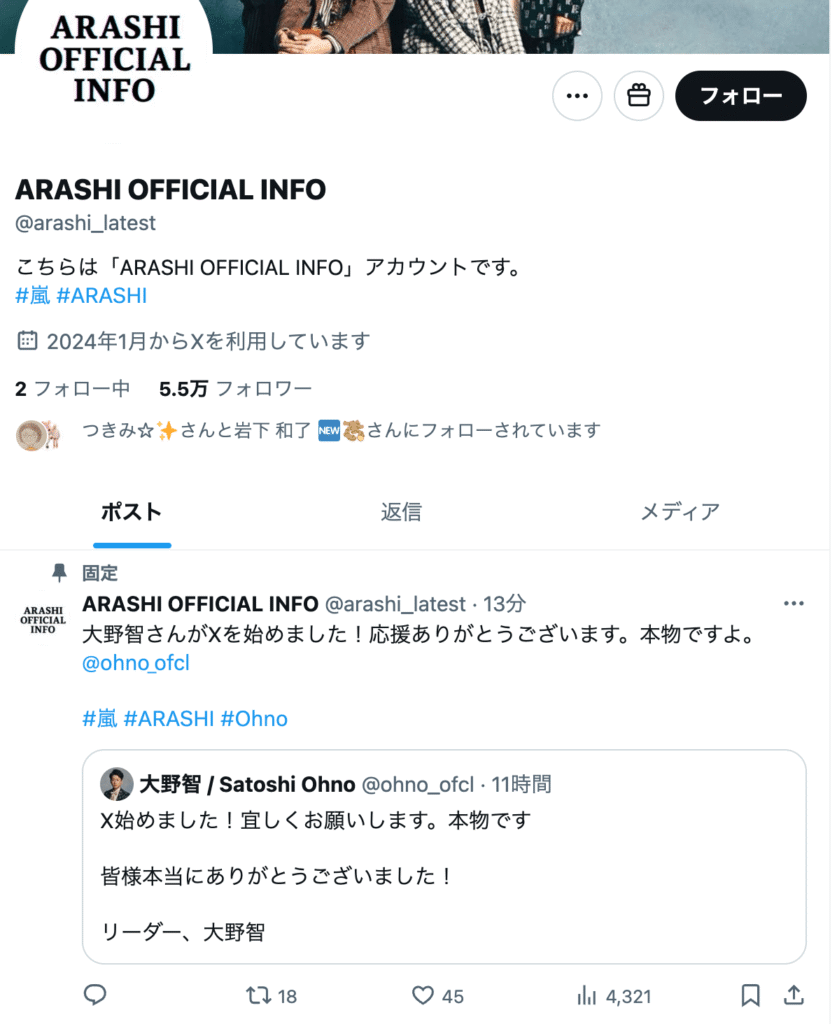View the 2 フォロー中 following list
This screenshot has height=1024, width=837.
click(72, 389)
